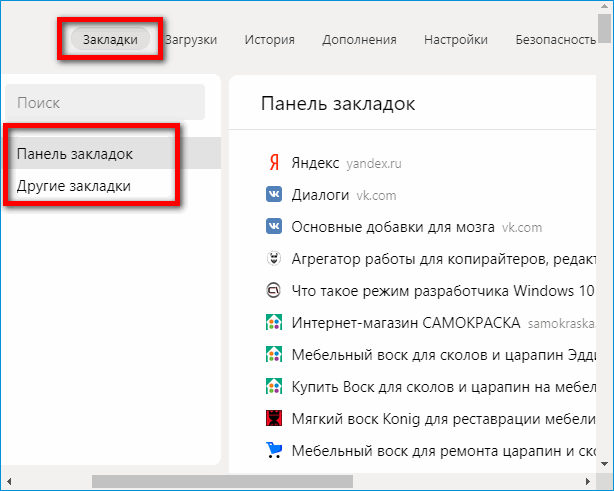Viewport: 614px width, 491px height.
Task: Open Мягкий воск Konig для реставрации bookmark
Action: 443,419
